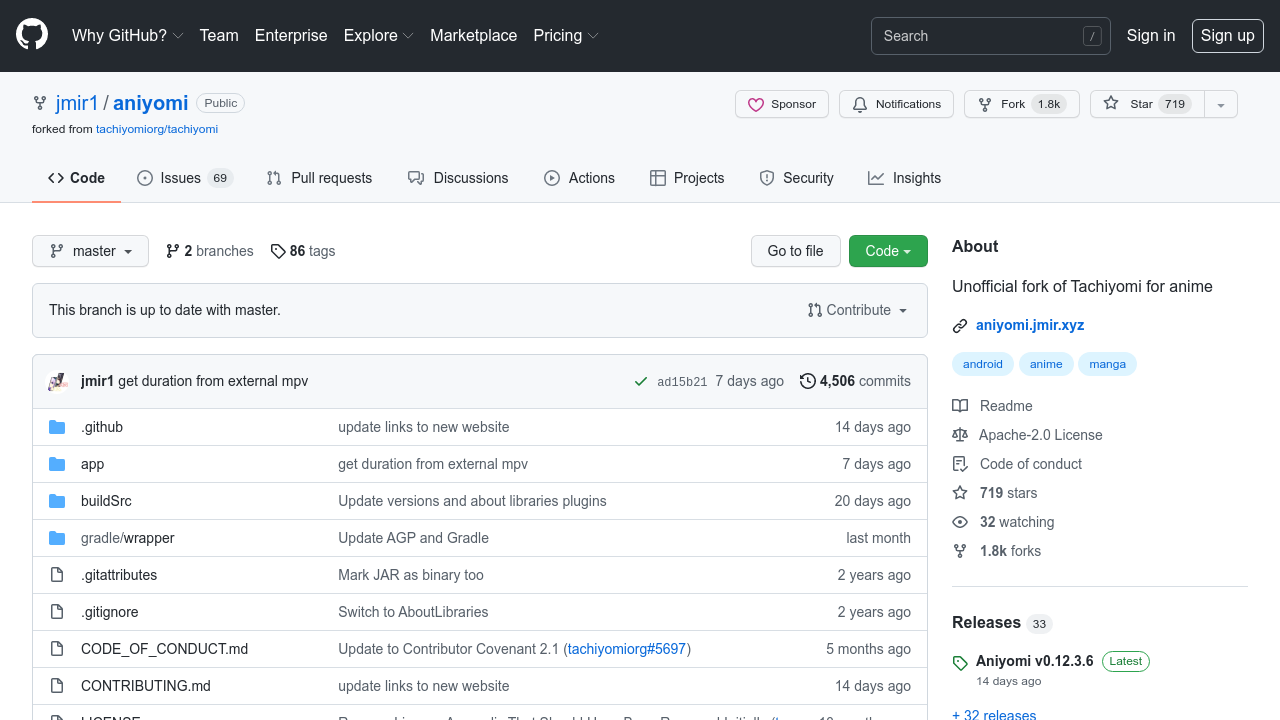Click the Go to file button
This screenshot has width=1280, height=720.
point(795,251)
